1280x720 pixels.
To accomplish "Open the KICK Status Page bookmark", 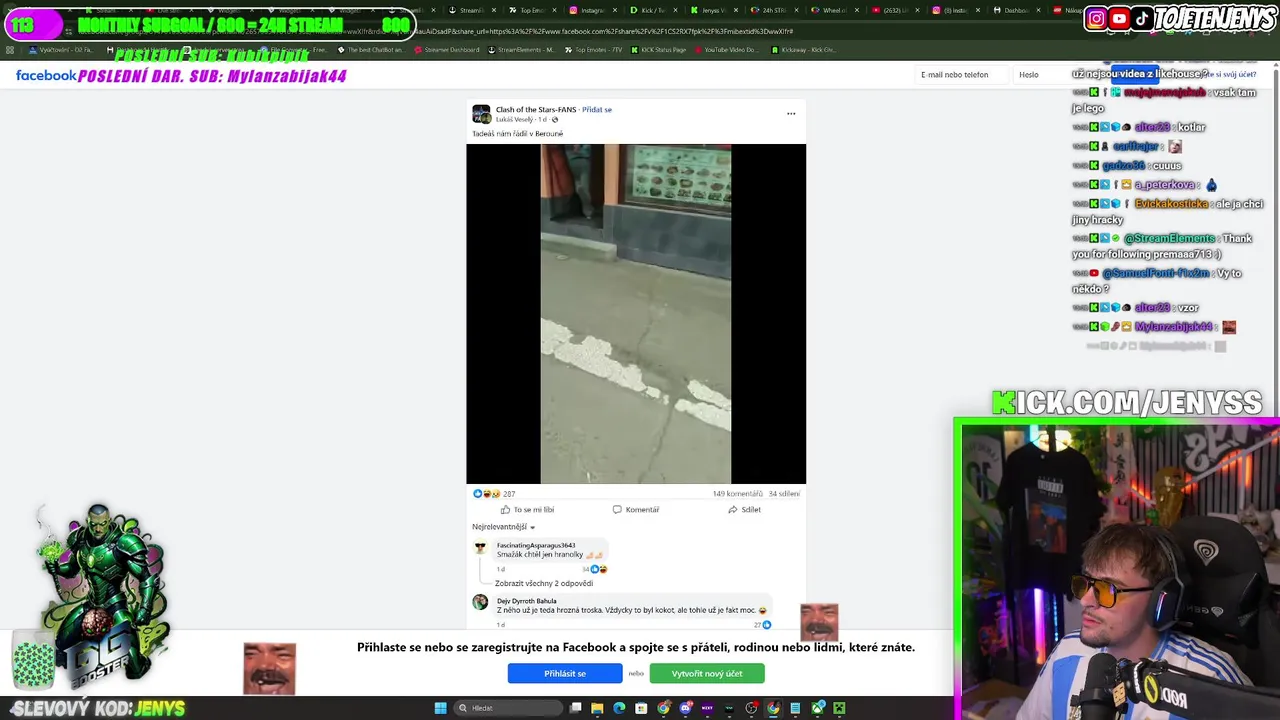I will [x=658, y=49].
